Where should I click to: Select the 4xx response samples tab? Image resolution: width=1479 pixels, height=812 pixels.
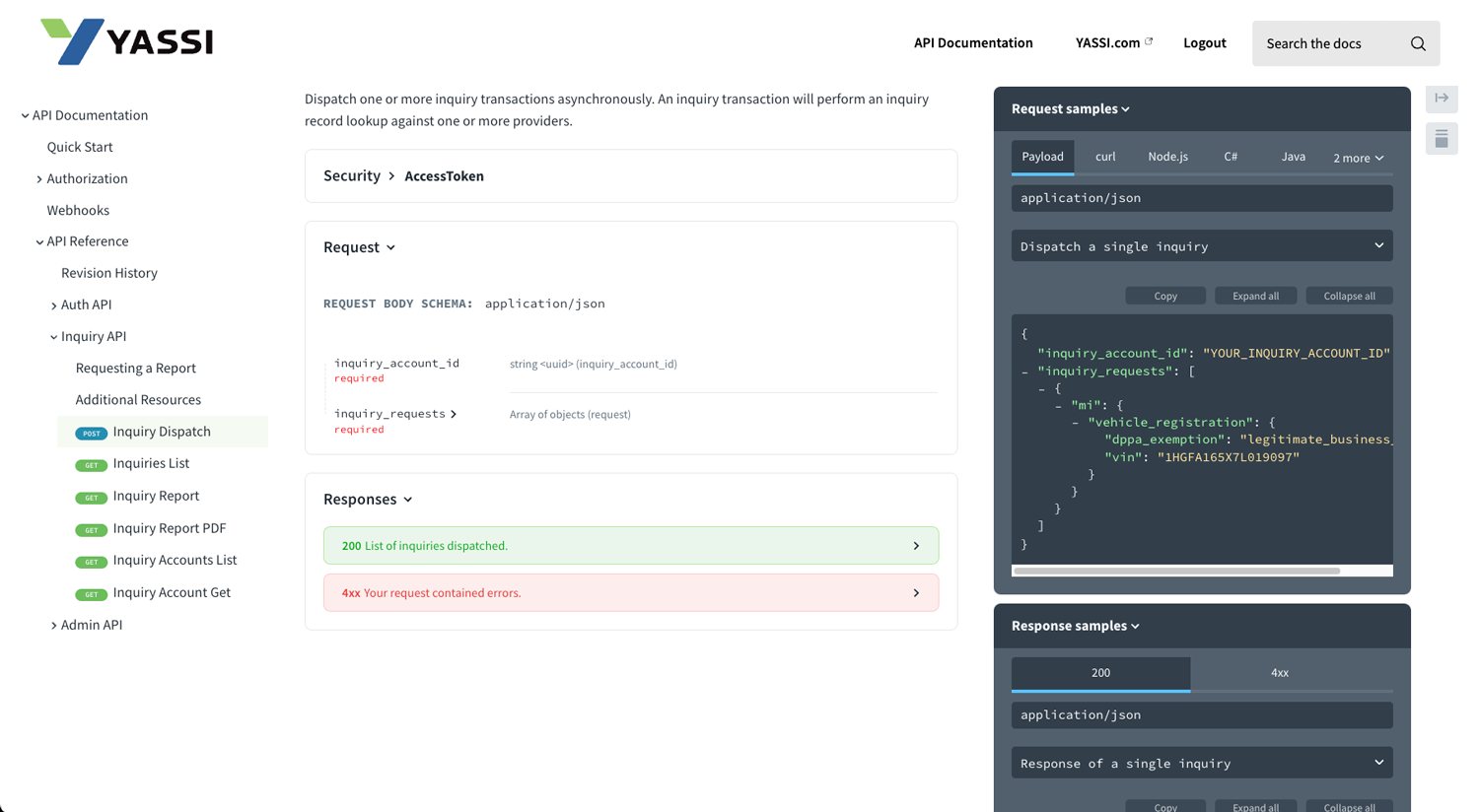[x=1279, y=672]
